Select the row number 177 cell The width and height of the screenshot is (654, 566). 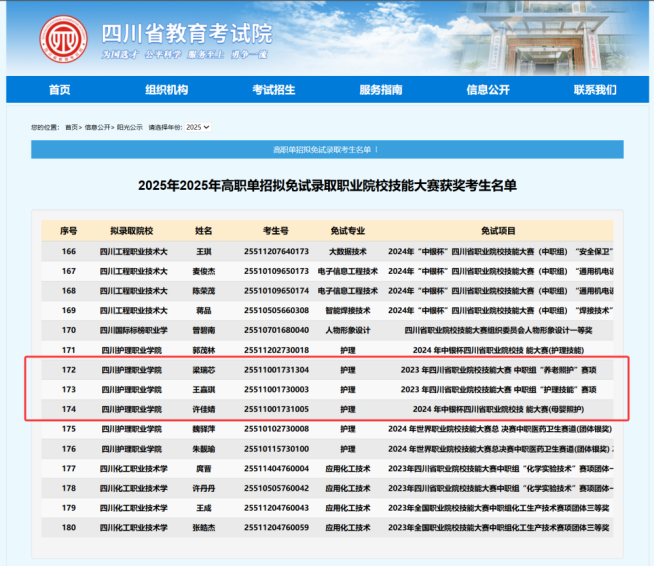pyautogui.click(x=69, y=468)
